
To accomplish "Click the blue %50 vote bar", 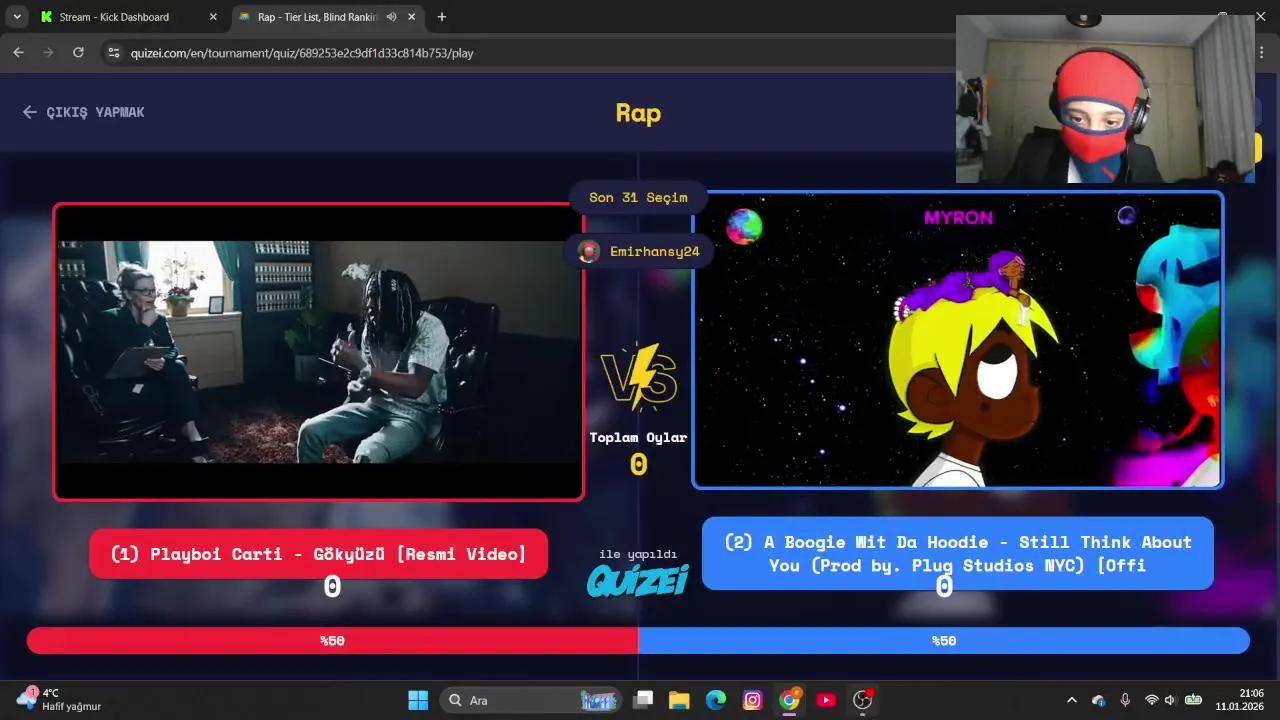I will click(x=944, y=641).
